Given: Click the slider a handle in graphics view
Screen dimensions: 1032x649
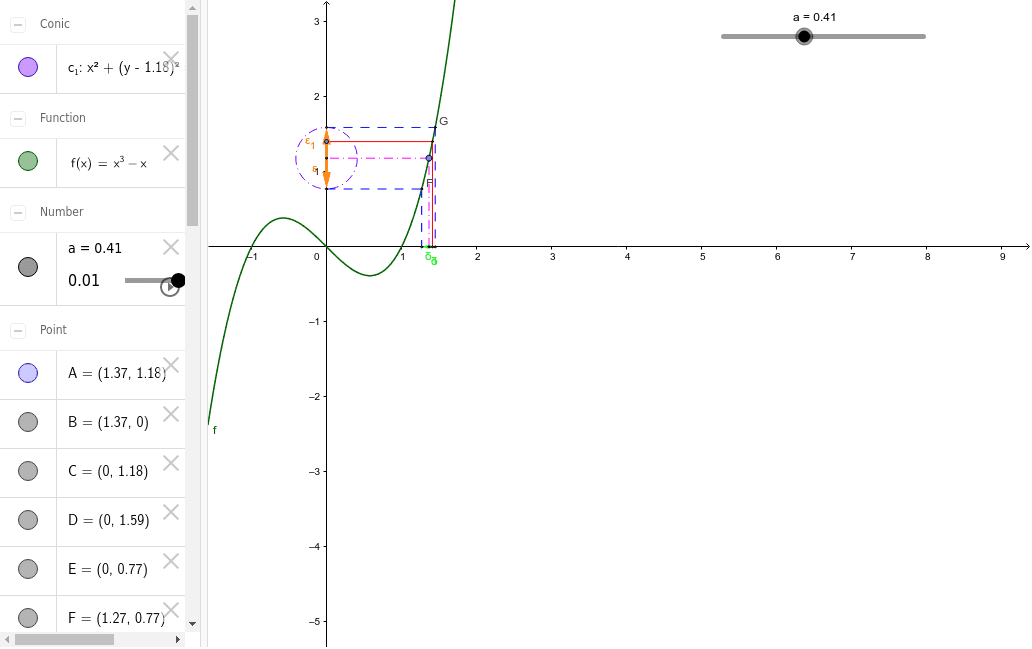Looking at the screenshot, I should tap(804, 37).
